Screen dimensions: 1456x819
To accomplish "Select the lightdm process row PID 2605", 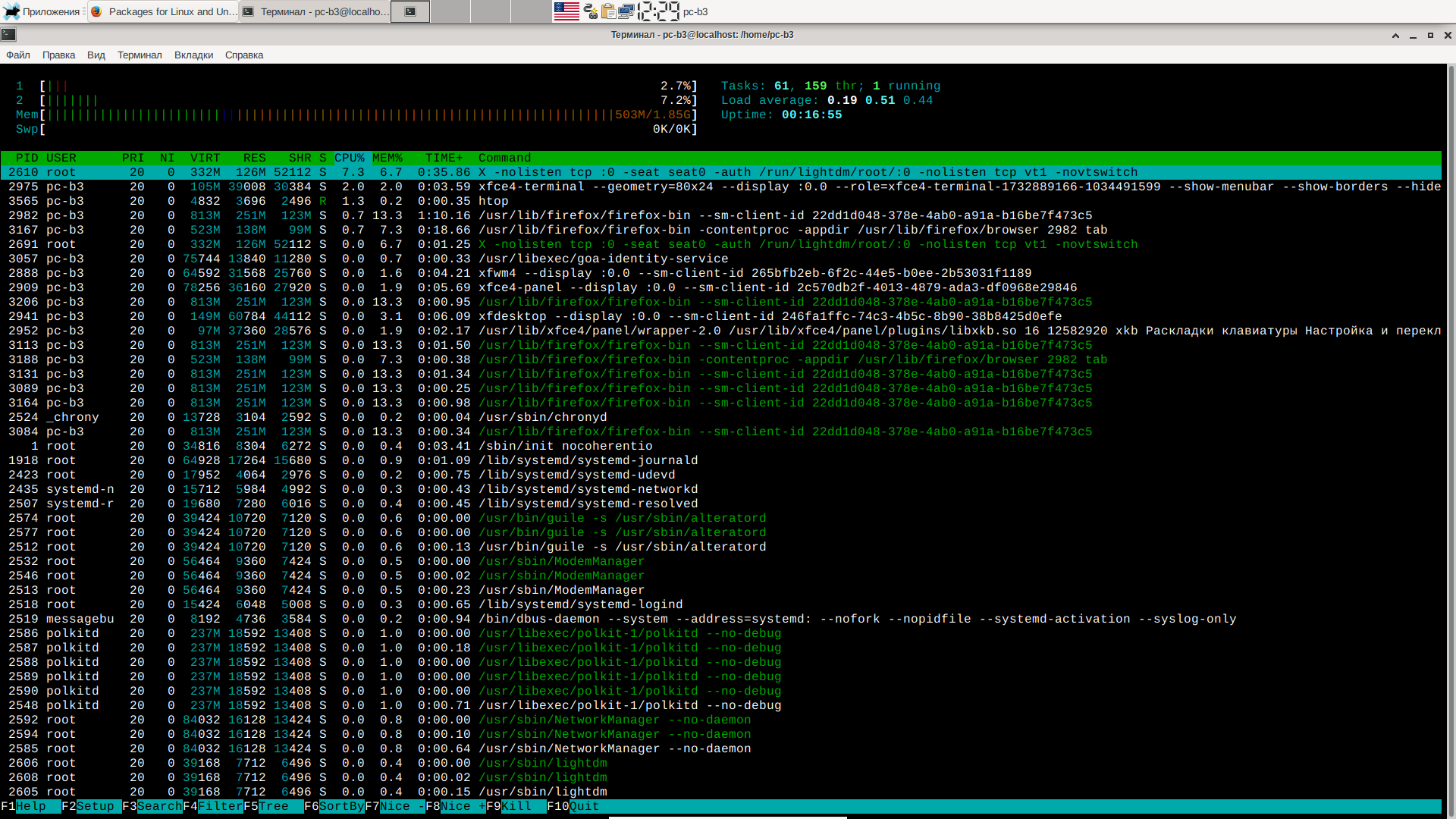I will pos(720,792).
